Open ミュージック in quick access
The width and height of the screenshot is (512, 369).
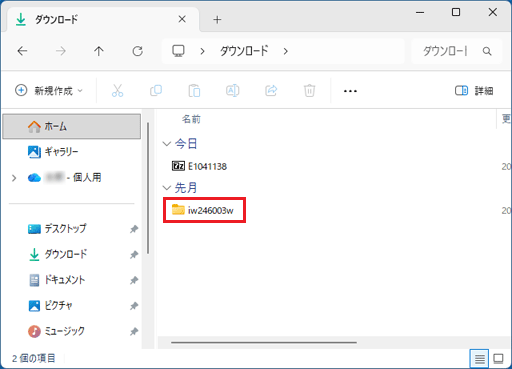(x=57, y=331)
